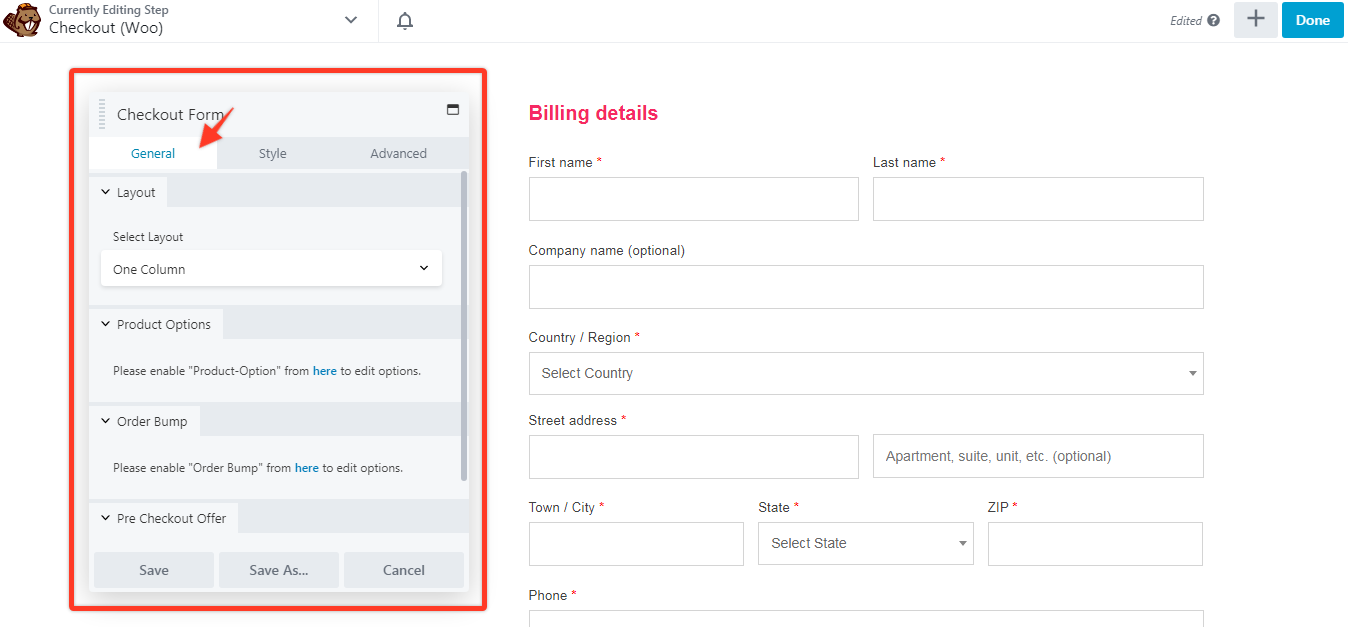Maximize the Checkout Form panel

pos(453,110)
